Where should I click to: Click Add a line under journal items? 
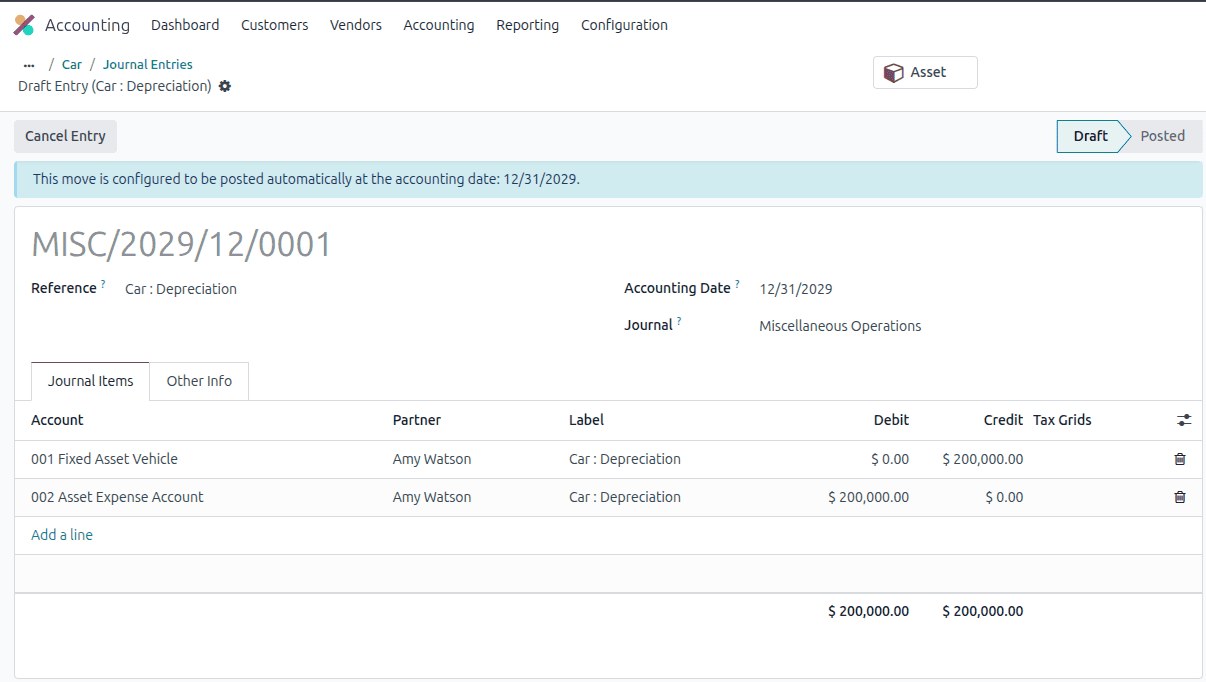tap(61, 535)
